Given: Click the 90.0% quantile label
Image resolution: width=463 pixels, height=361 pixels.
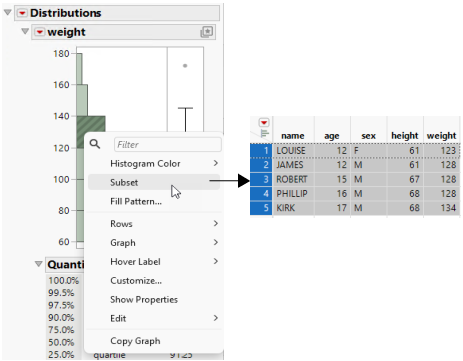Looking at the screenshot, I should 61,318.
